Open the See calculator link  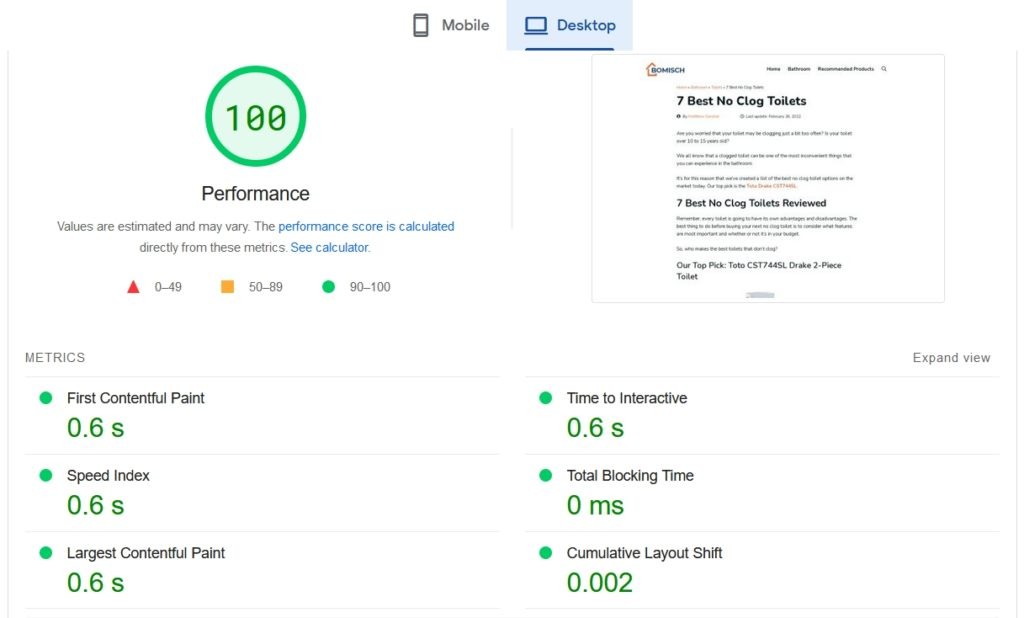coord(329,247)
